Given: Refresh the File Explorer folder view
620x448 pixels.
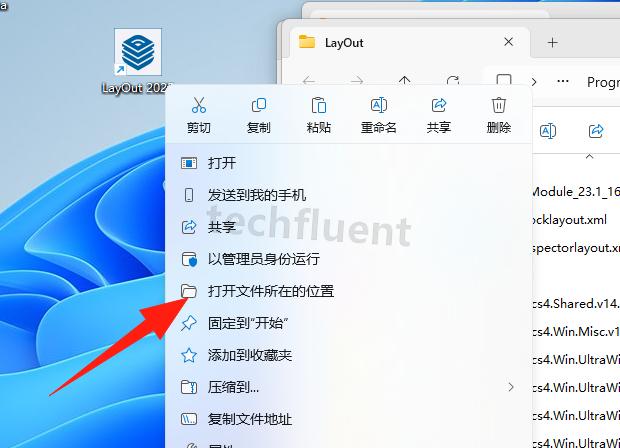Looking at the screenshot, I should pos(452,81).
